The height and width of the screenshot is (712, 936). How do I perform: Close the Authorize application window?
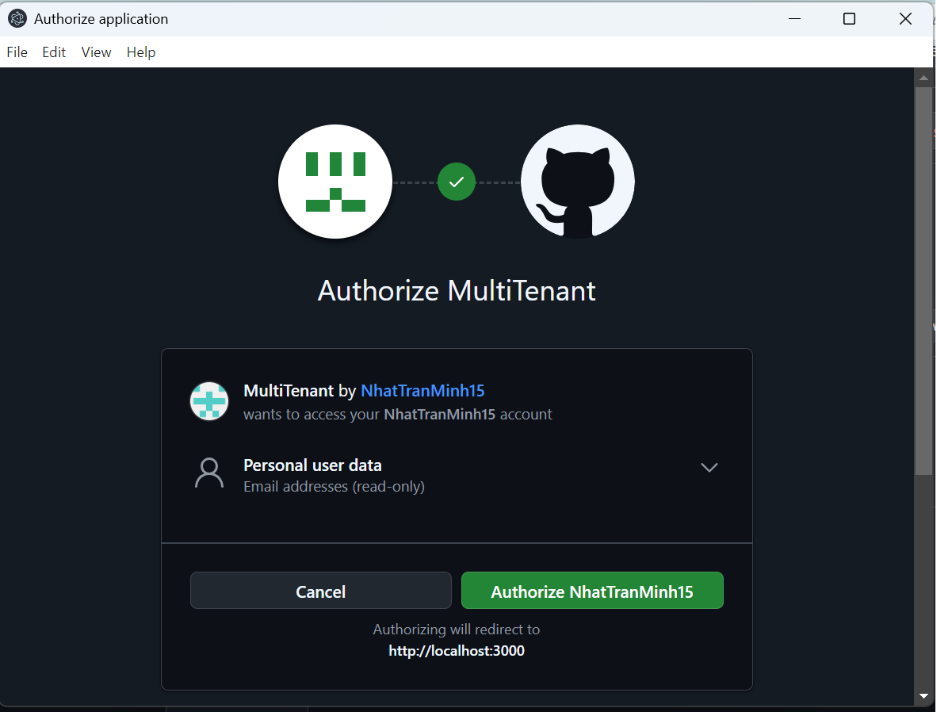coord(905,19)
